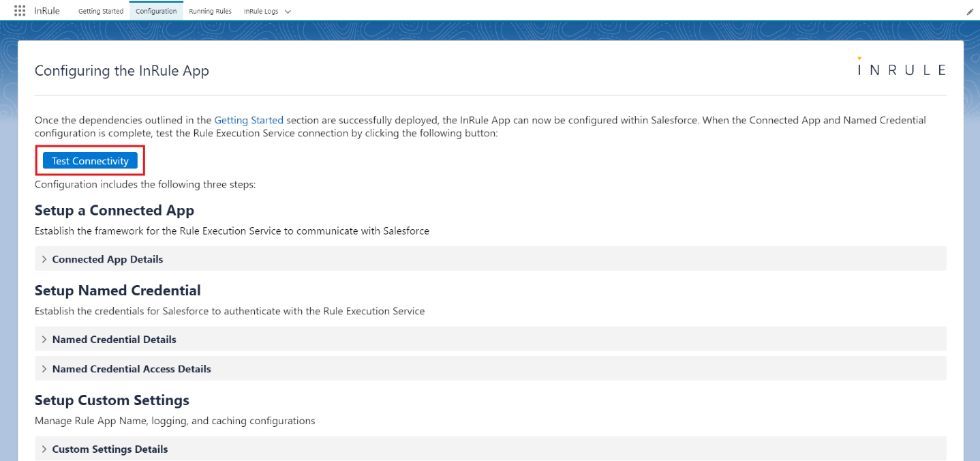Click the edit page pencil icon
Image resolution: width=980 pixels, height=461 pixels.
969,11
